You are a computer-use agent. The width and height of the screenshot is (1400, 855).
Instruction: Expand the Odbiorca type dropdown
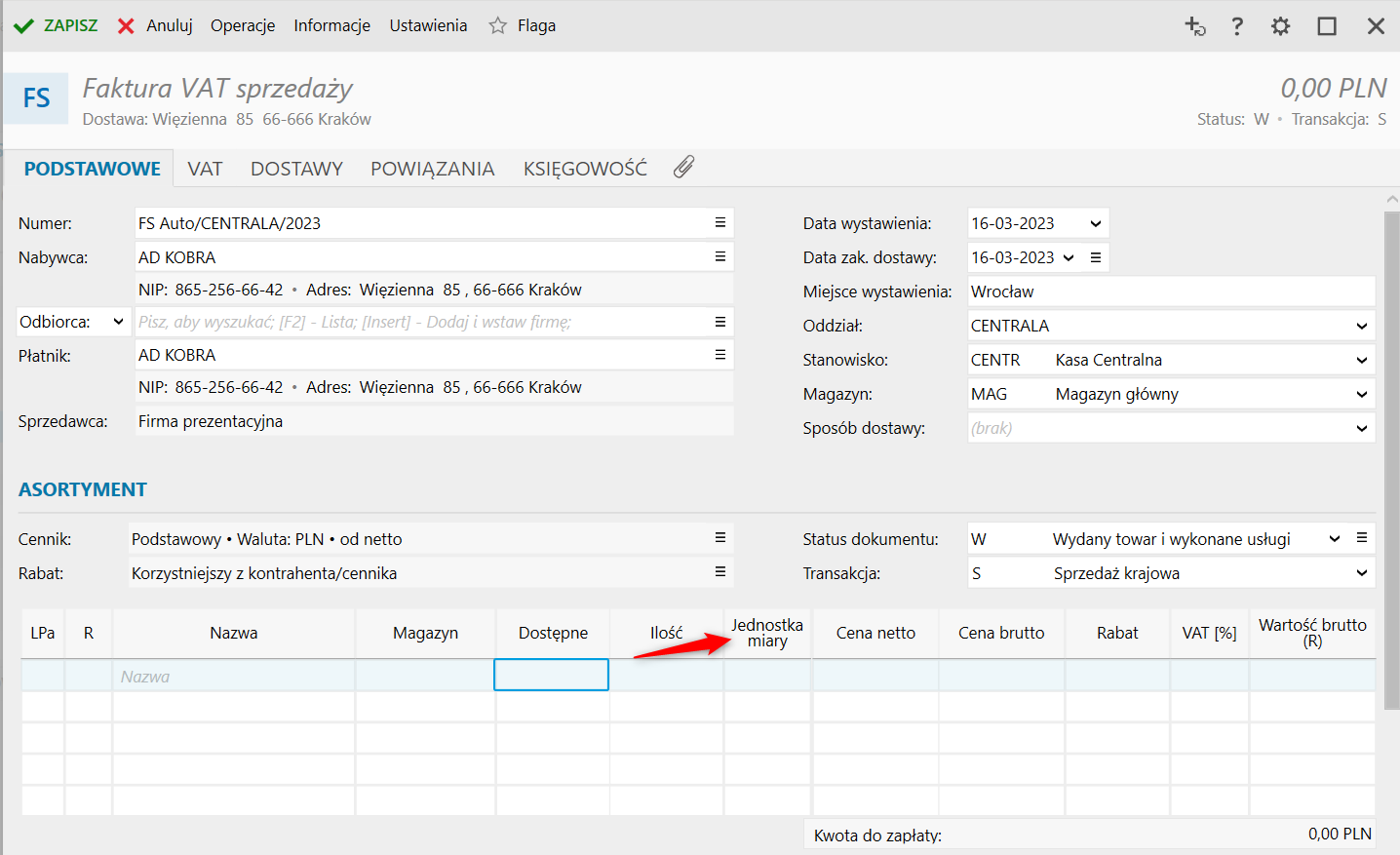[x=118, y=322]
